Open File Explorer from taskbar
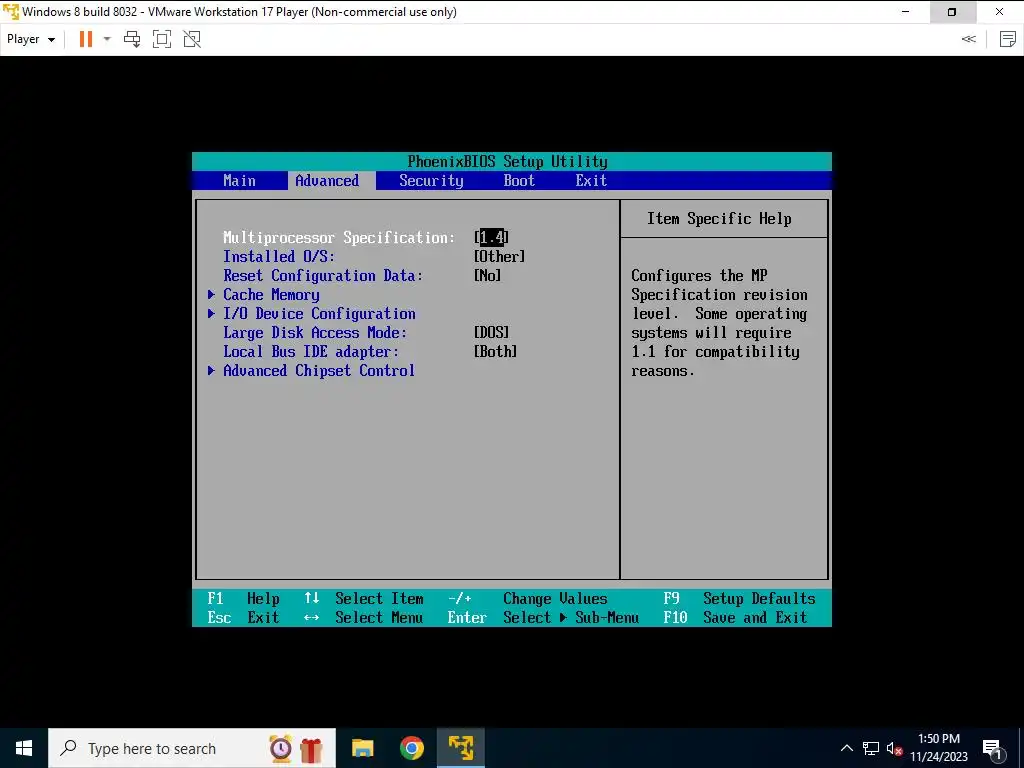 coord(362,748)
